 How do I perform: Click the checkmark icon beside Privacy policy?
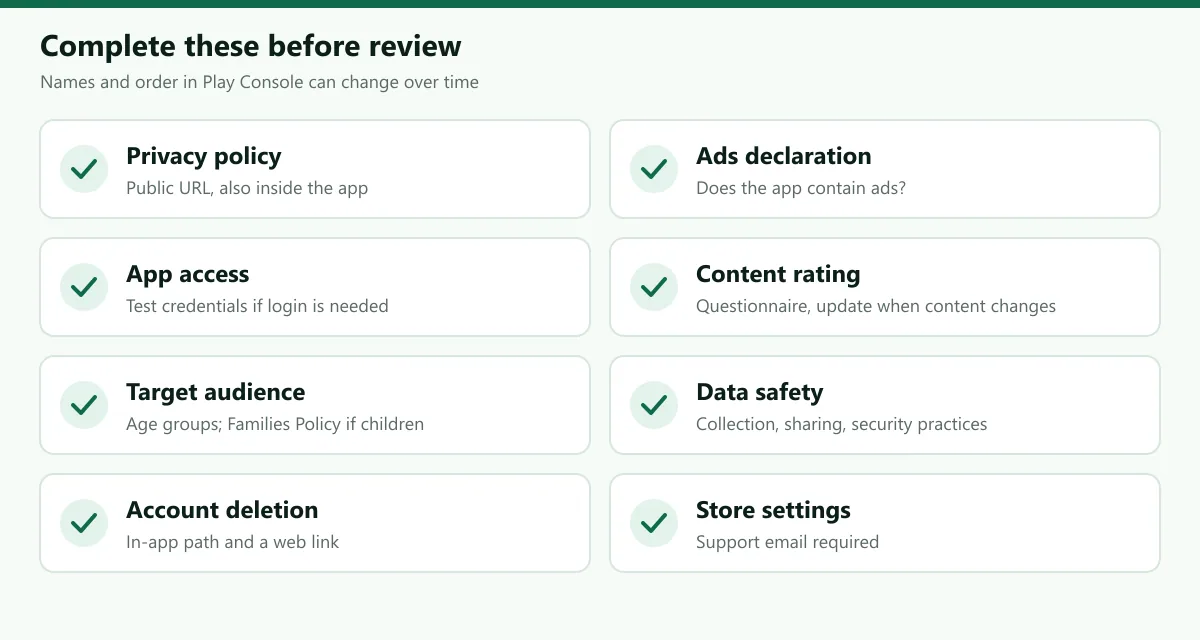coord(84,169)
